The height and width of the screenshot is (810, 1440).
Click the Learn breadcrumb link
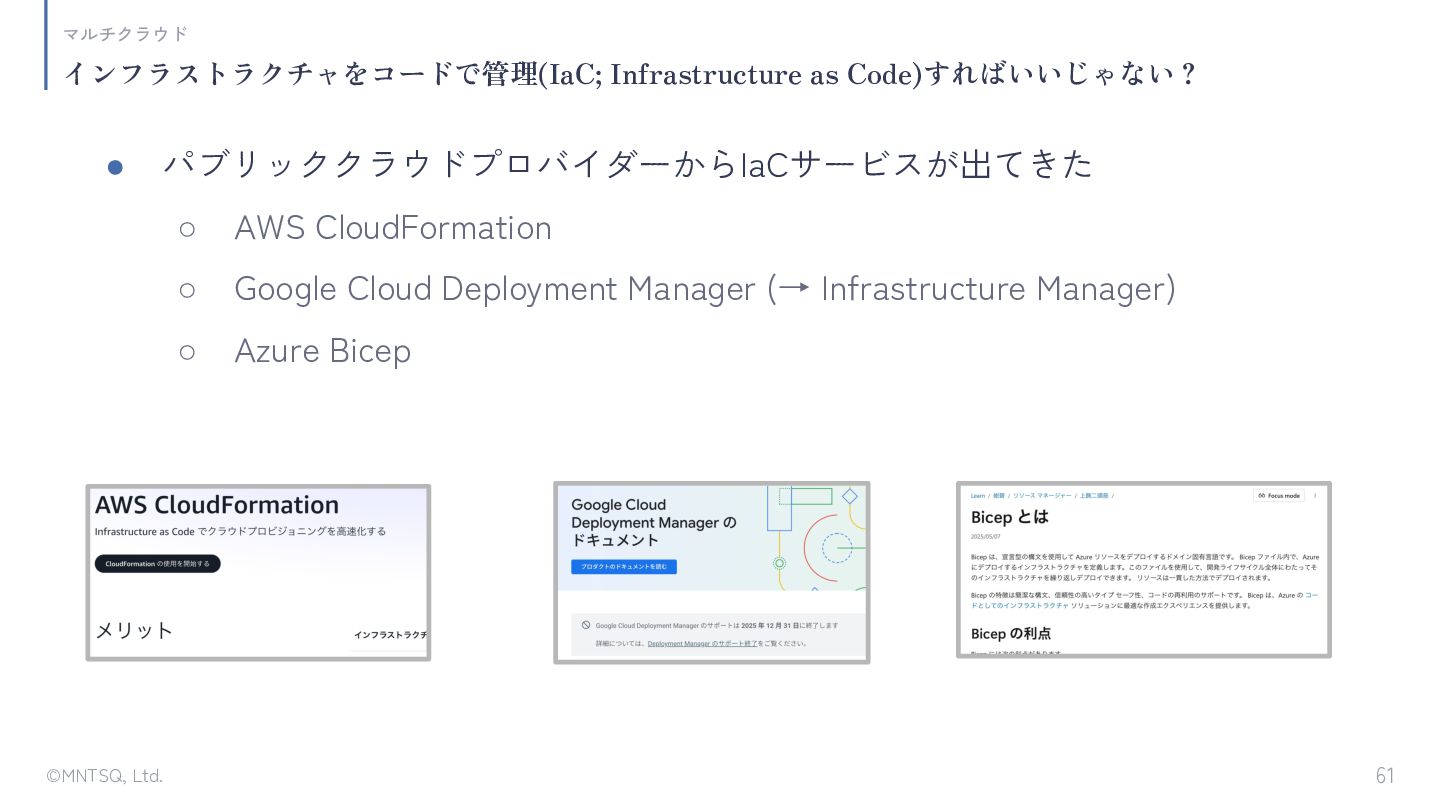978,495
